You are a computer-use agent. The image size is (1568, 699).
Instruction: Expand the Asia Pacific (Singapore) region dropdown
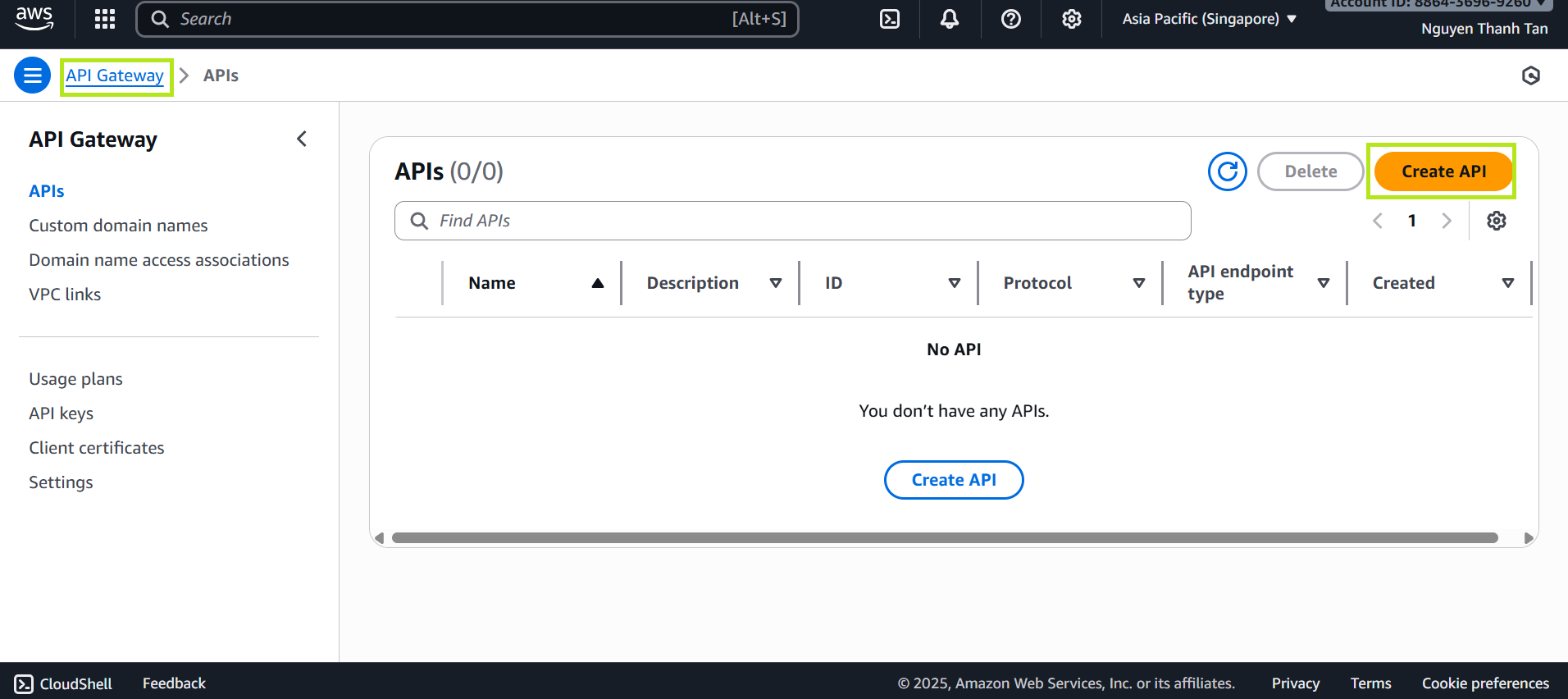pyautogui.click(x=1209, y=19)
